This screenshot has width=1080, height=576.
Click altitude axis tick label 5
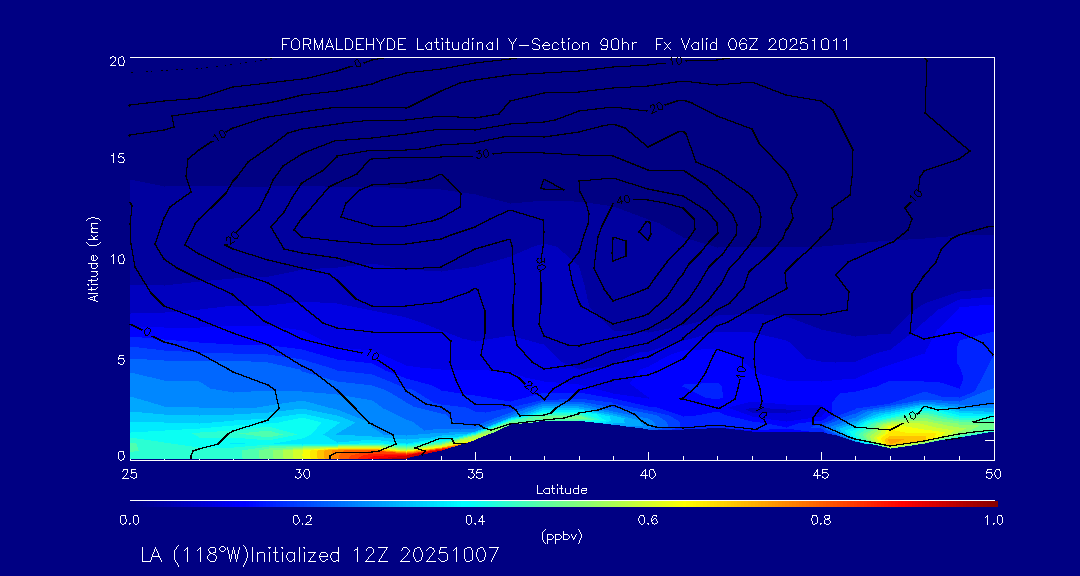pos(121,360)
